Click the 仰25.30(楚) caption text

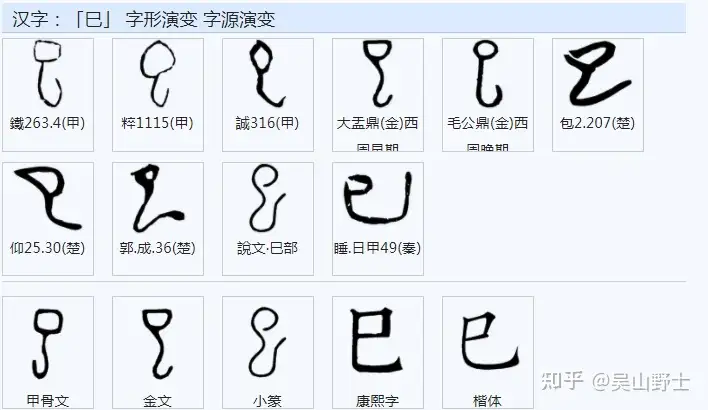click(x=47, y=247)
